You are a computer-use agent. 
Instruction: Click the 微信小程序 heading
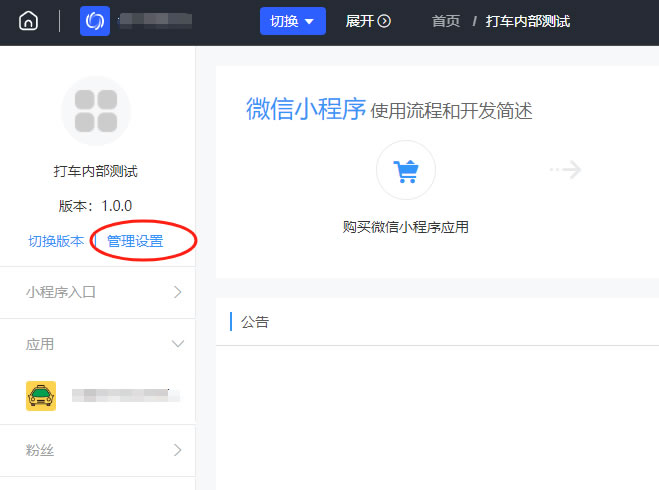click(x=306, y=109)
